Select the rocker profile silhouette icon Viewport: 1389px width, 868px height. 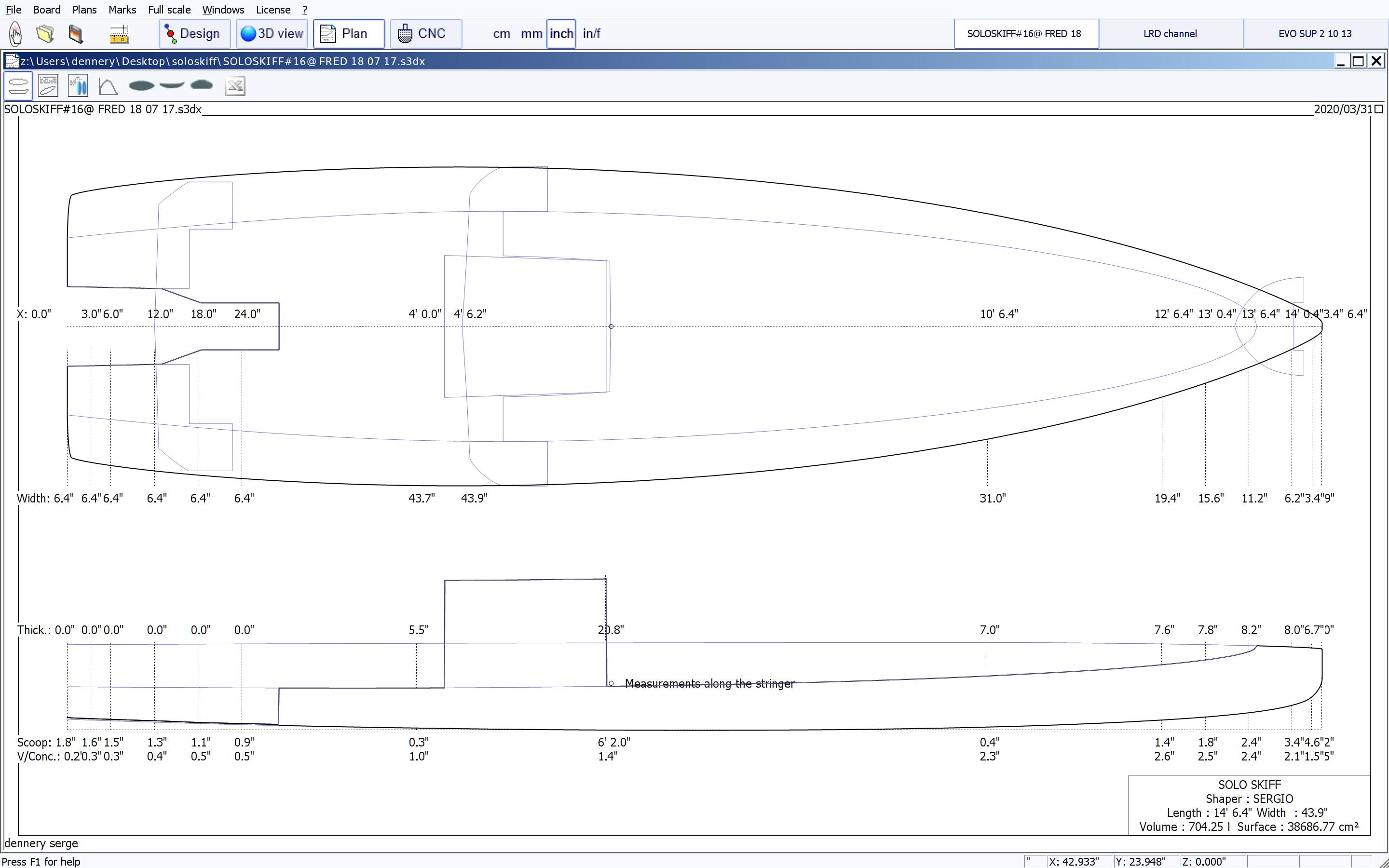tap(172, 85)
